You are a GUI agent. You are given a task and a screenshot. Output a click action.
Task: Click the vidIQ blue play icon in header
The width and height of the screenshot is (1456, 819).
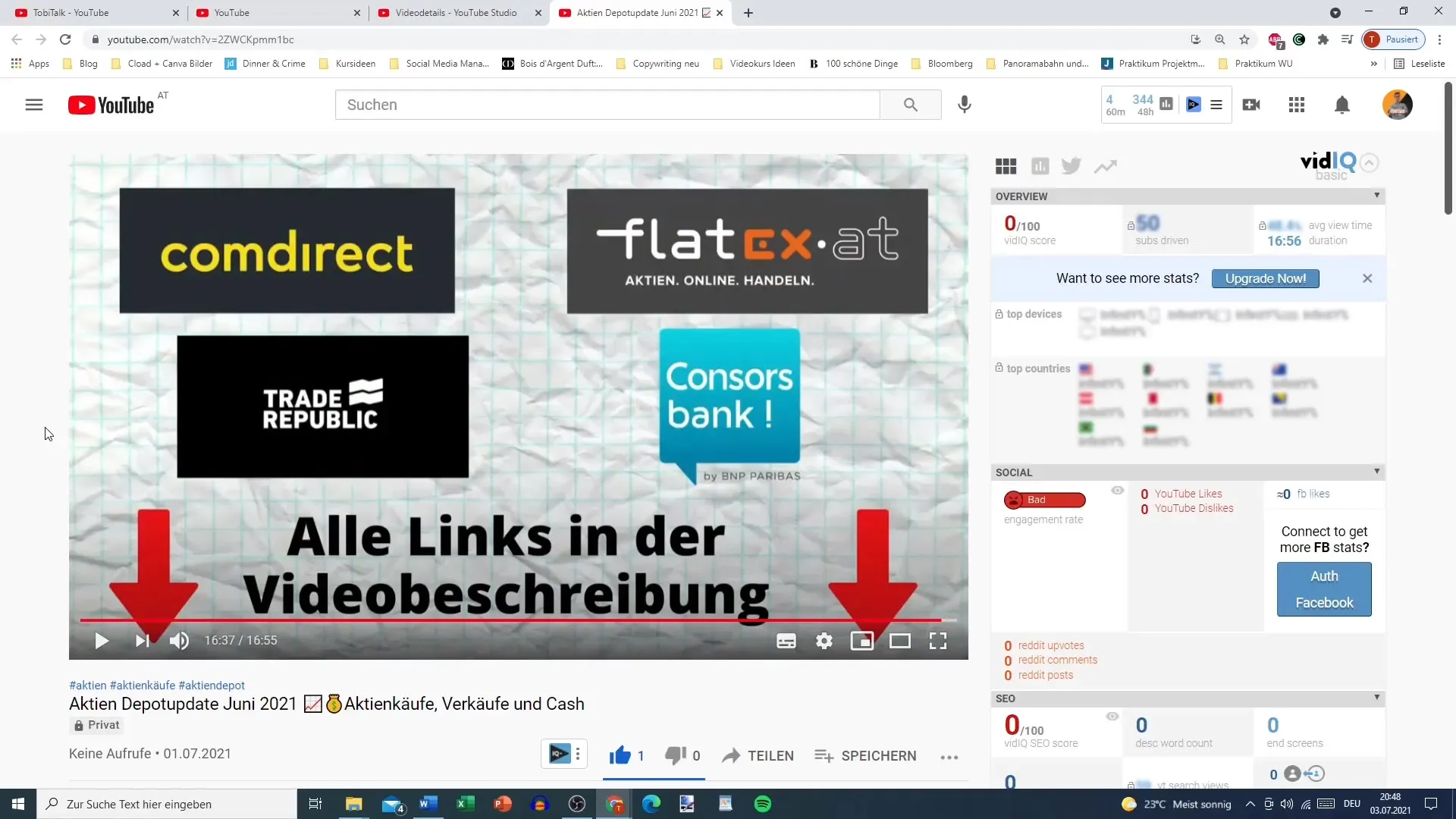point(1194,104)
